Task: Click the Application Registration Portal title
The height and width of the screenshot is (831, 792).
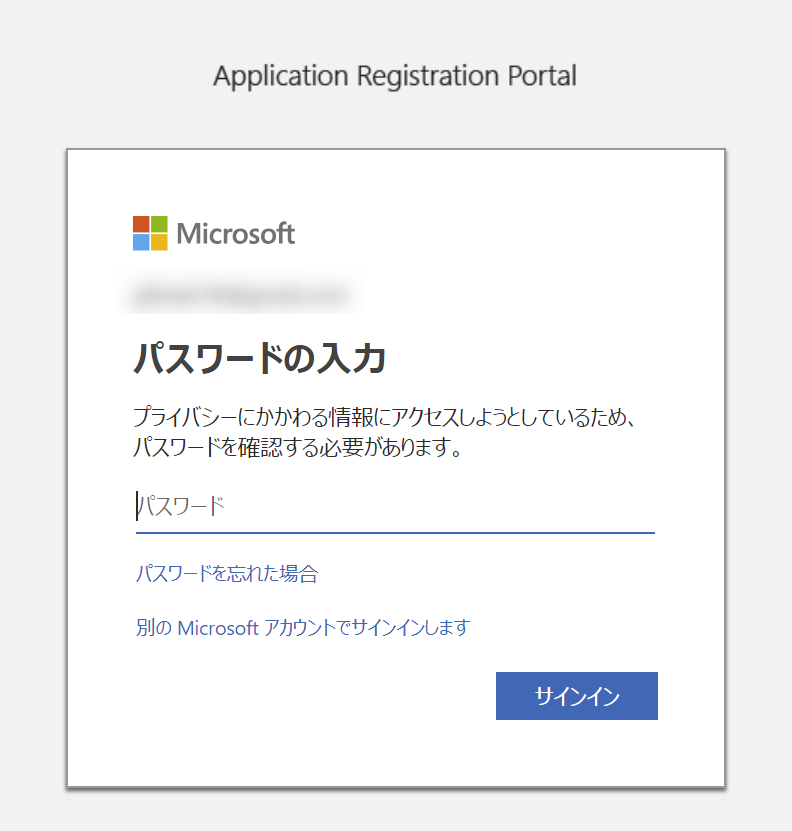Action: point(395,75)
